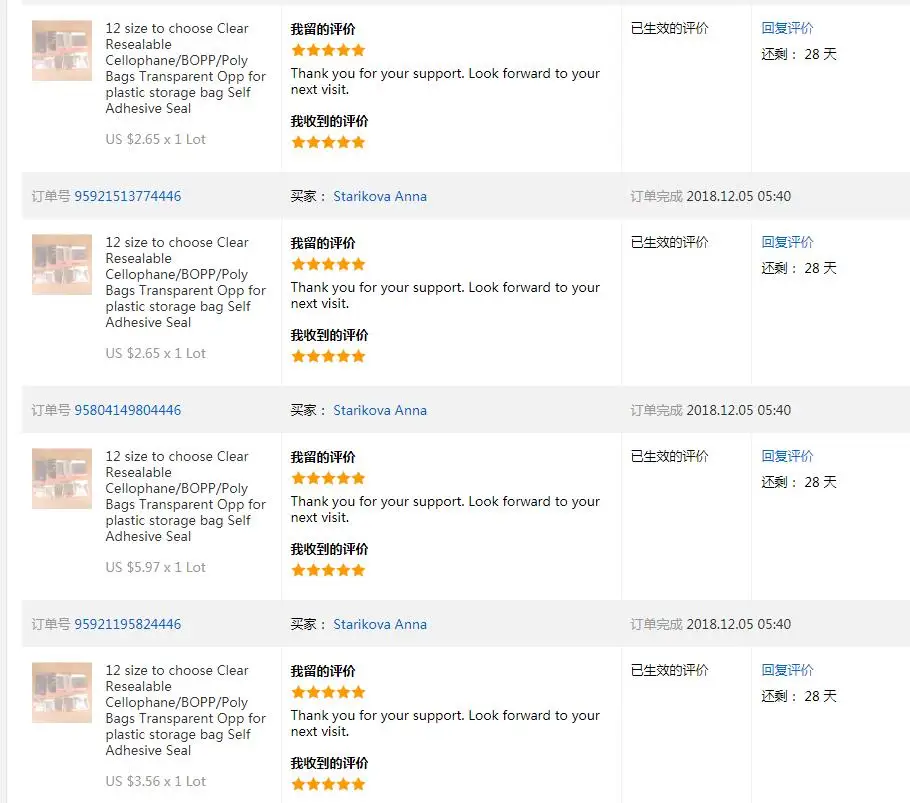Open product thumbnail for the US $5.97 item
This screenshot has height=803, width=910.
(62, 479)
